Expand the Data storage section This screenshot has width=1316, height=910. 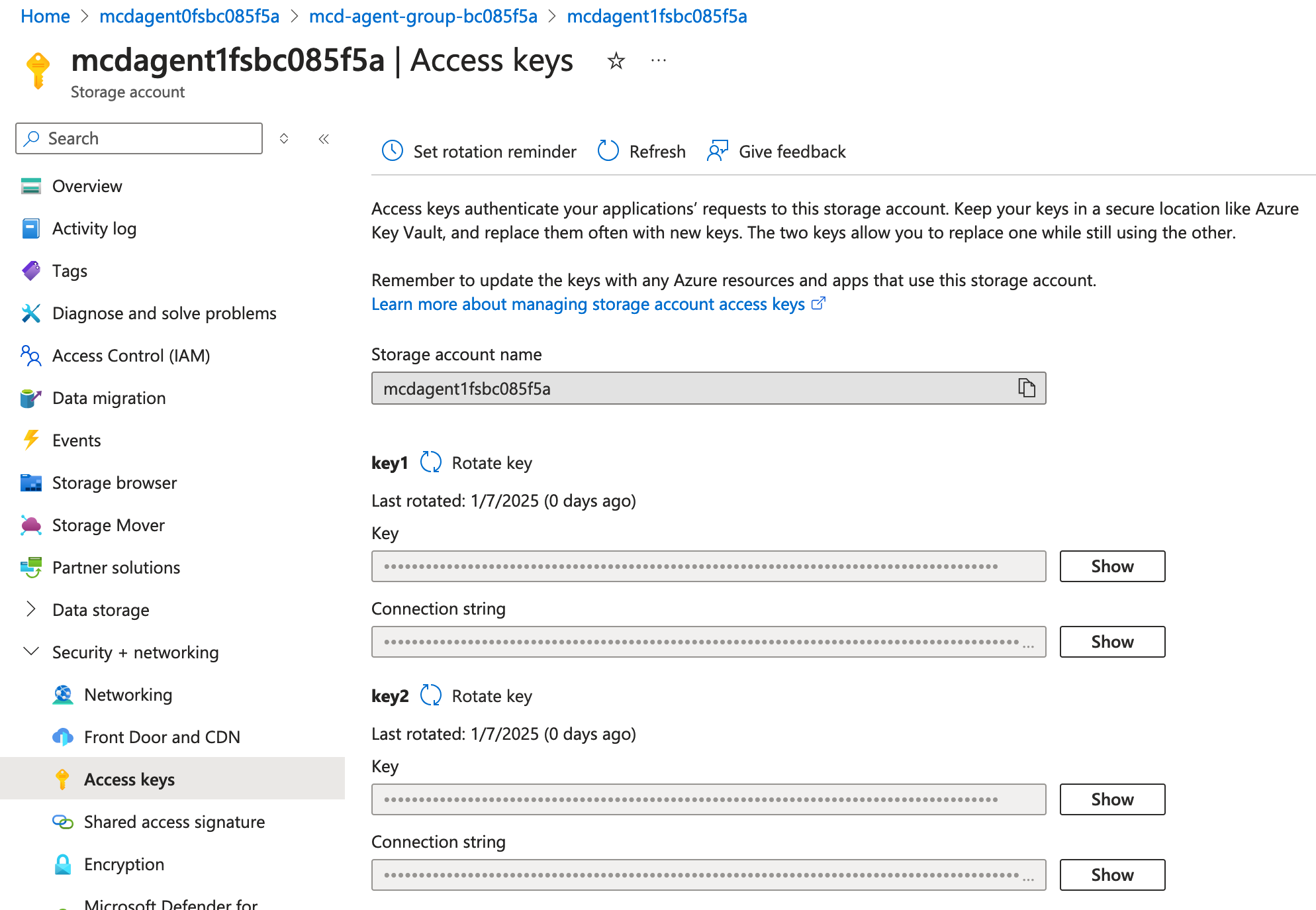[31, 609]
